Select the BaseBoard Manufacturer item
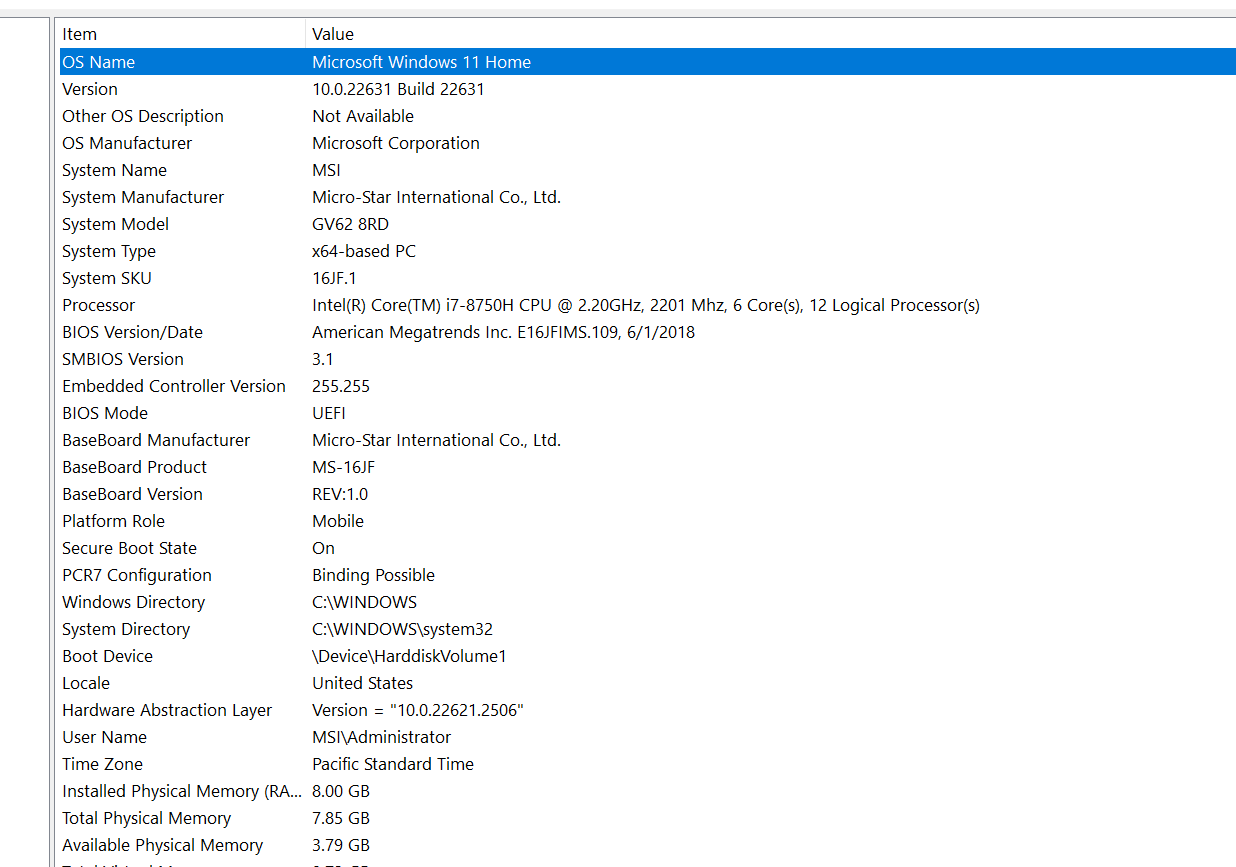 pos(156,440)
